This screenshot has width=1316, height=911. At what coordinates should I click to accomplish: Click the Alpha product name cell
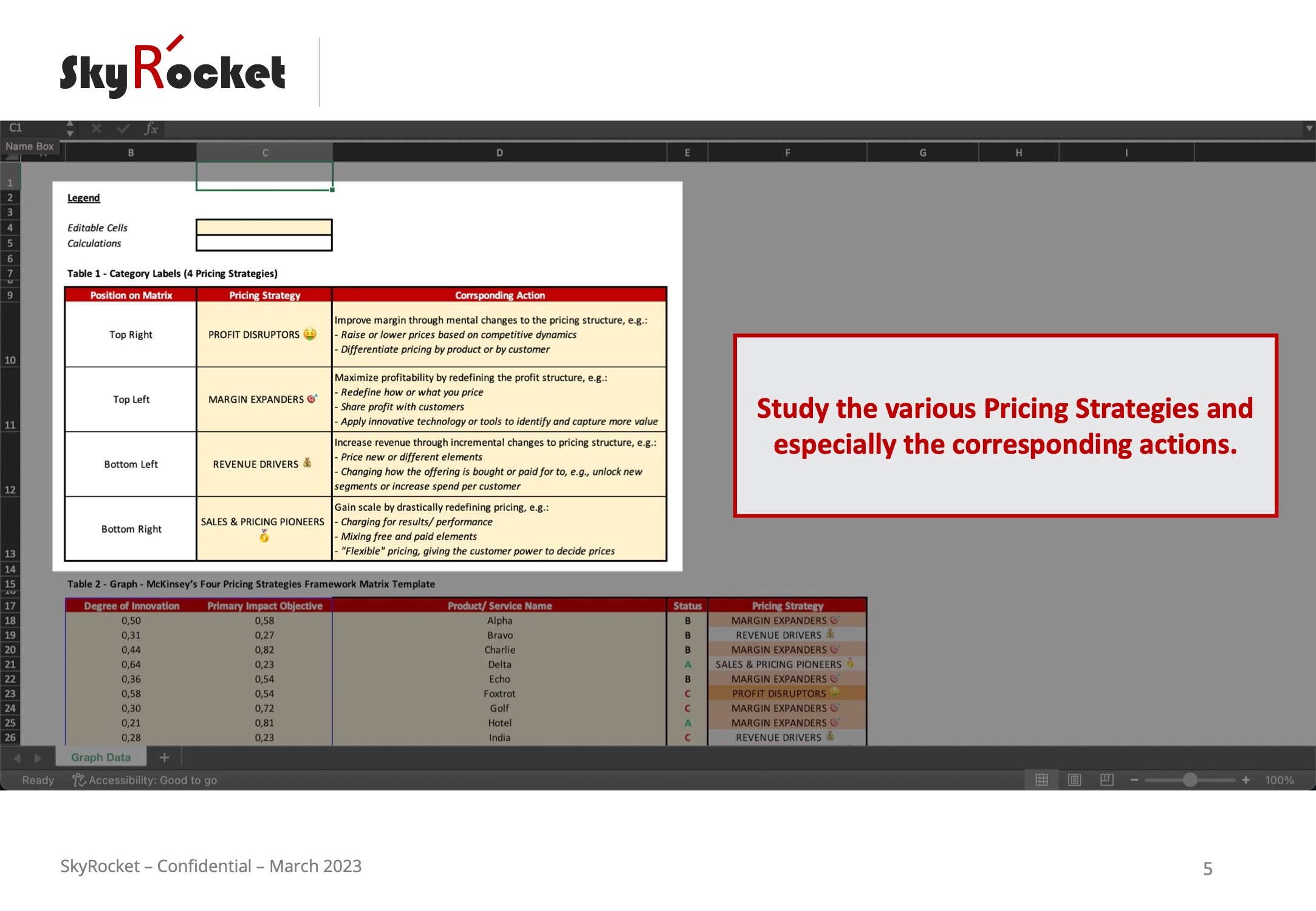pos(499,621)
